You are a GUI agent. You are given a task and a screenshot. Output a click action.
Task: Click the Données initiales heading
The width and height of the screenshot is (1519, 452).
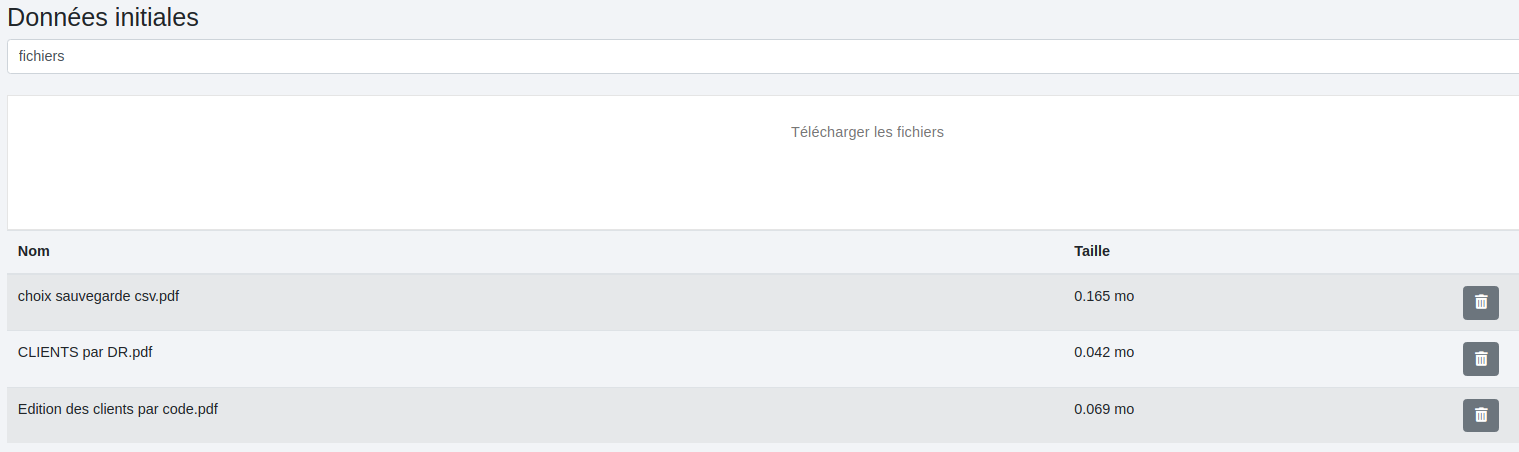(x=103, y=17)
